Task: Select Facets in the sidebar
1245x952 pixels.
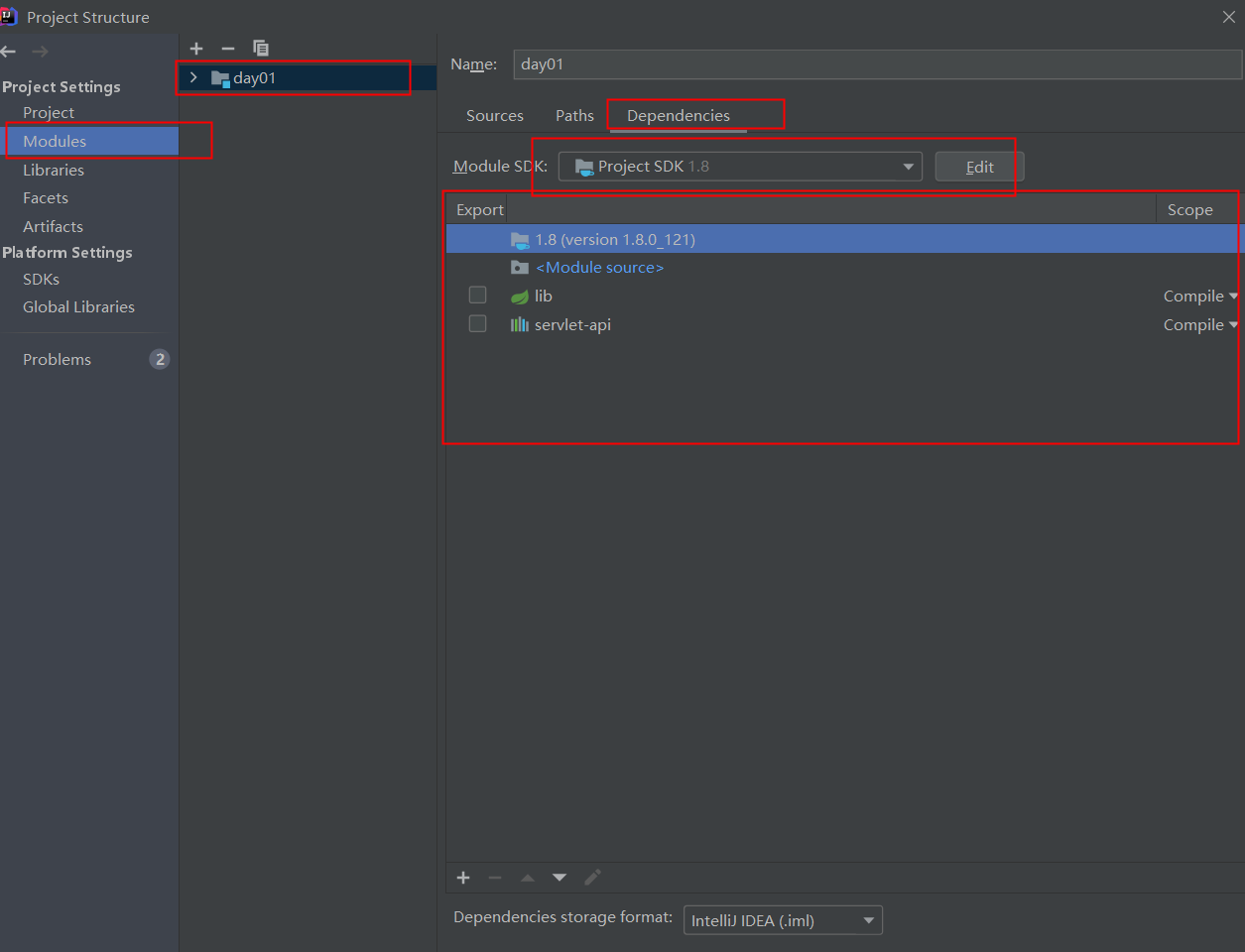Action: (46, 198)
